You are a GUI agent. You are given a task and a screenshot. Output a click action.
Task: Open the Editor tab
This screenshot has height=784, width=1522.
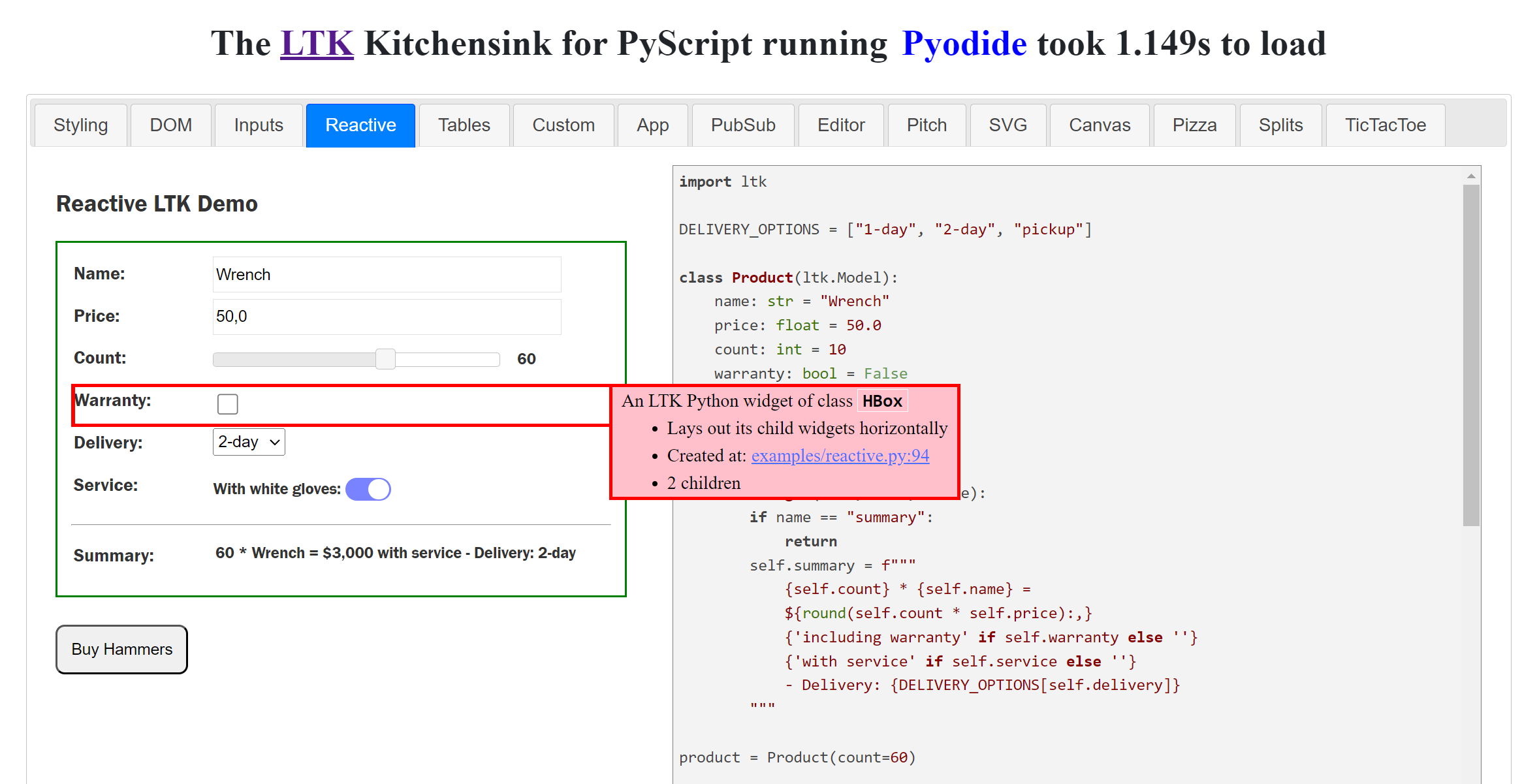click(840, 125)
